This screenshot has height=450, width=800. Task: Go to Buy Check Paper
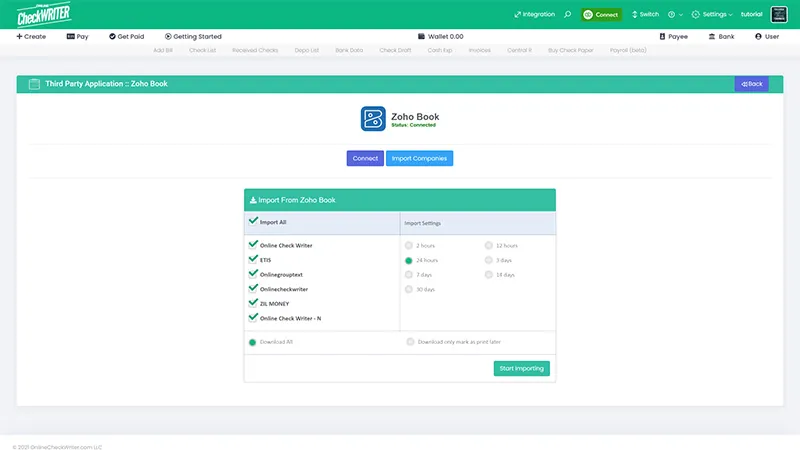570,50
